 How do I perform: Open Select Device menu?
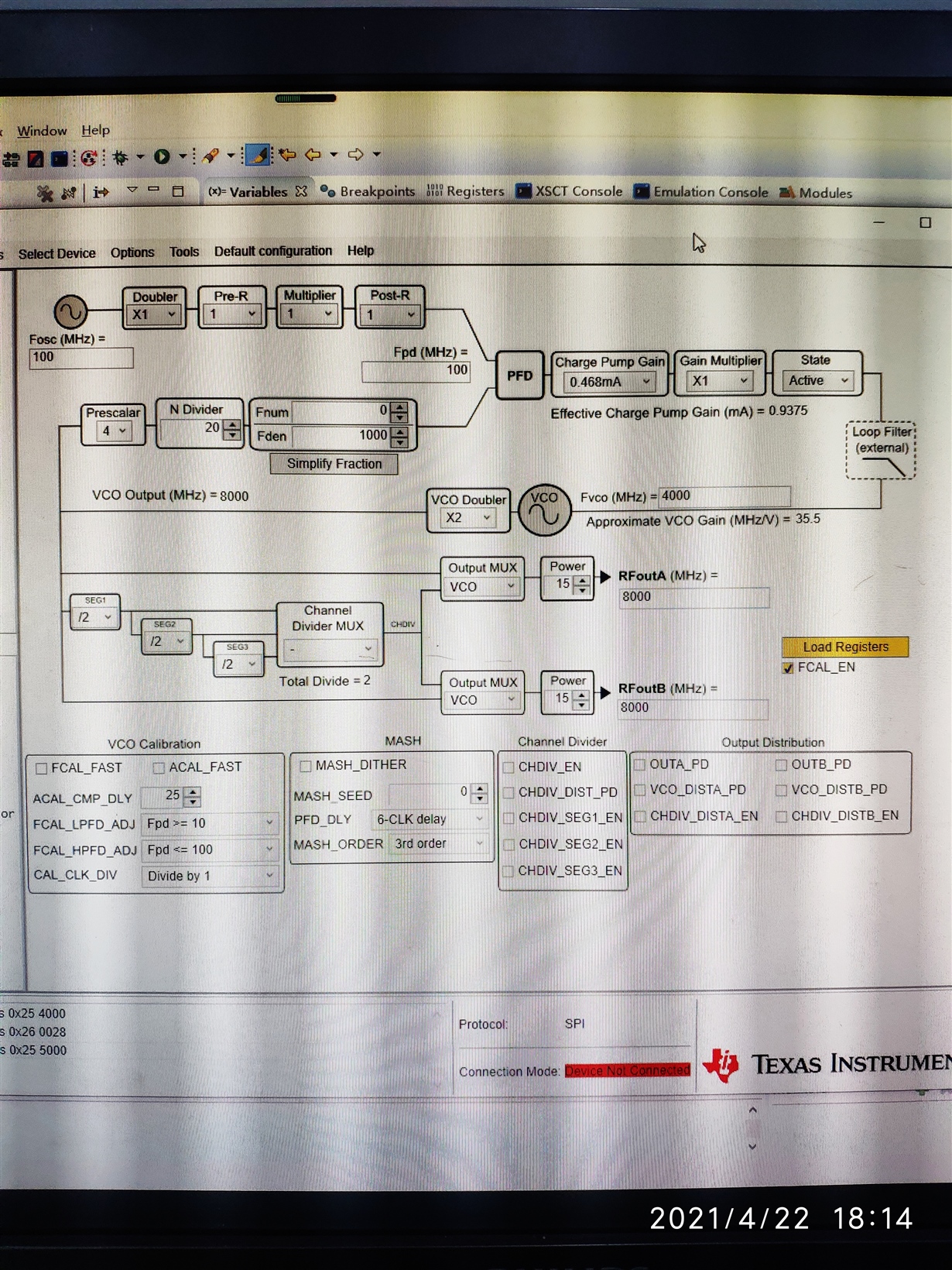tap(57, 254)
